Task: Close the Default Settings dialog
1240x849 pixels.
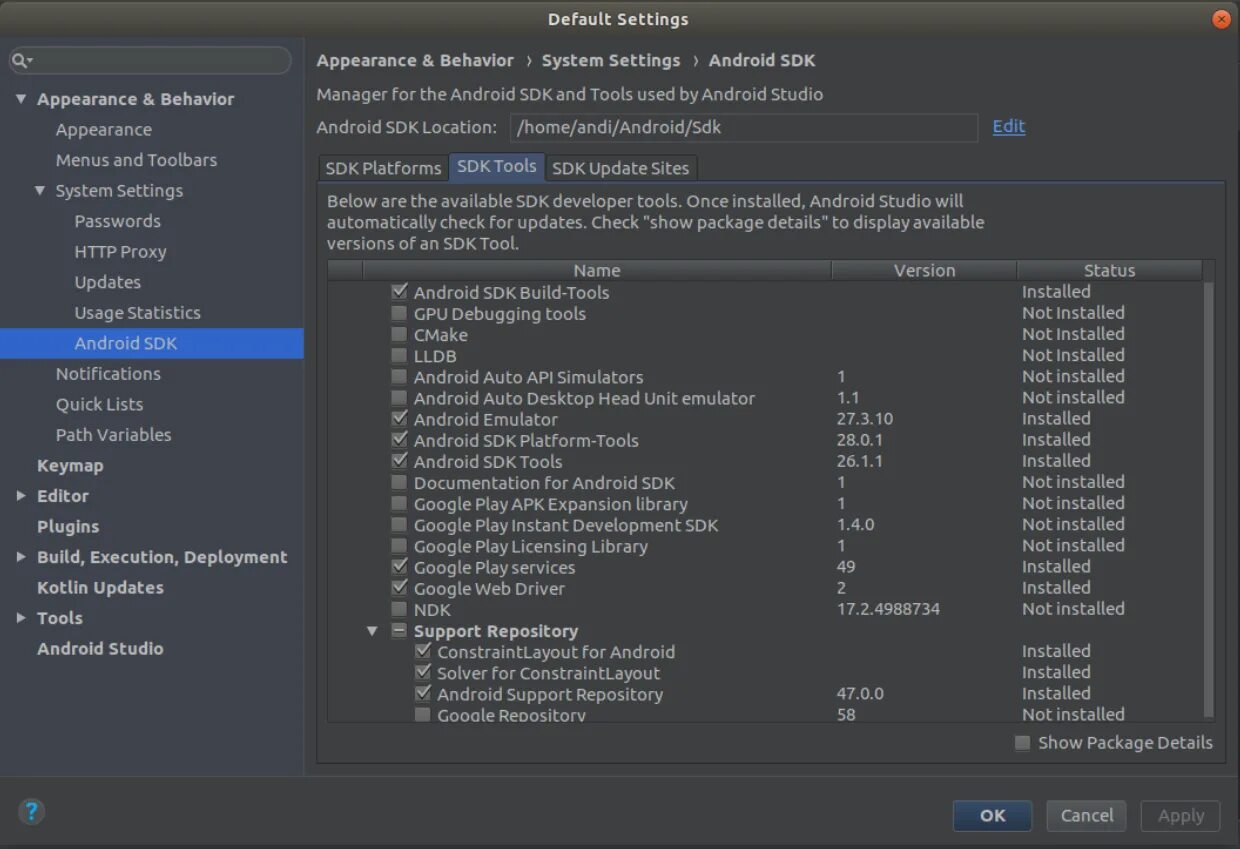Action: pyautogui.click(x=1220, y=19)
